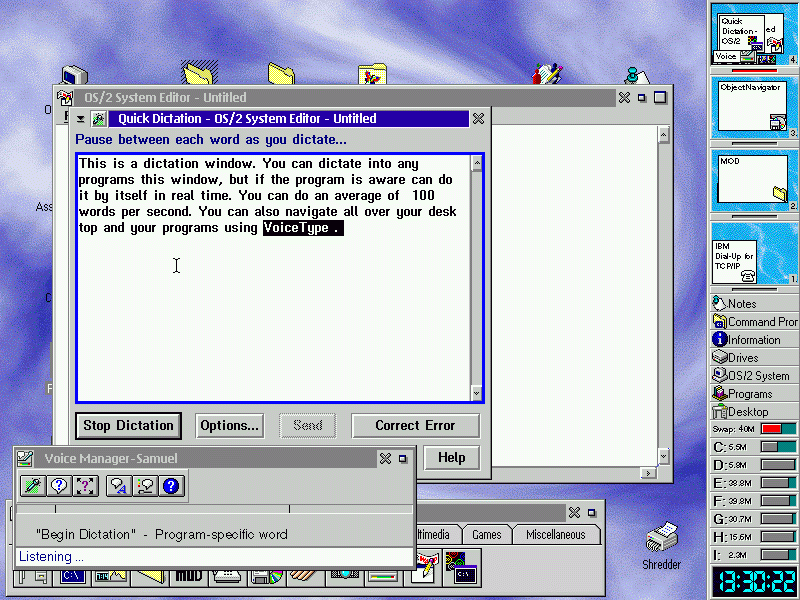Screen dimensions: 800x600
Task: Click the Quick Dictation title bar microphone icon
Action: pyautogui.click(x=98, y=119)
